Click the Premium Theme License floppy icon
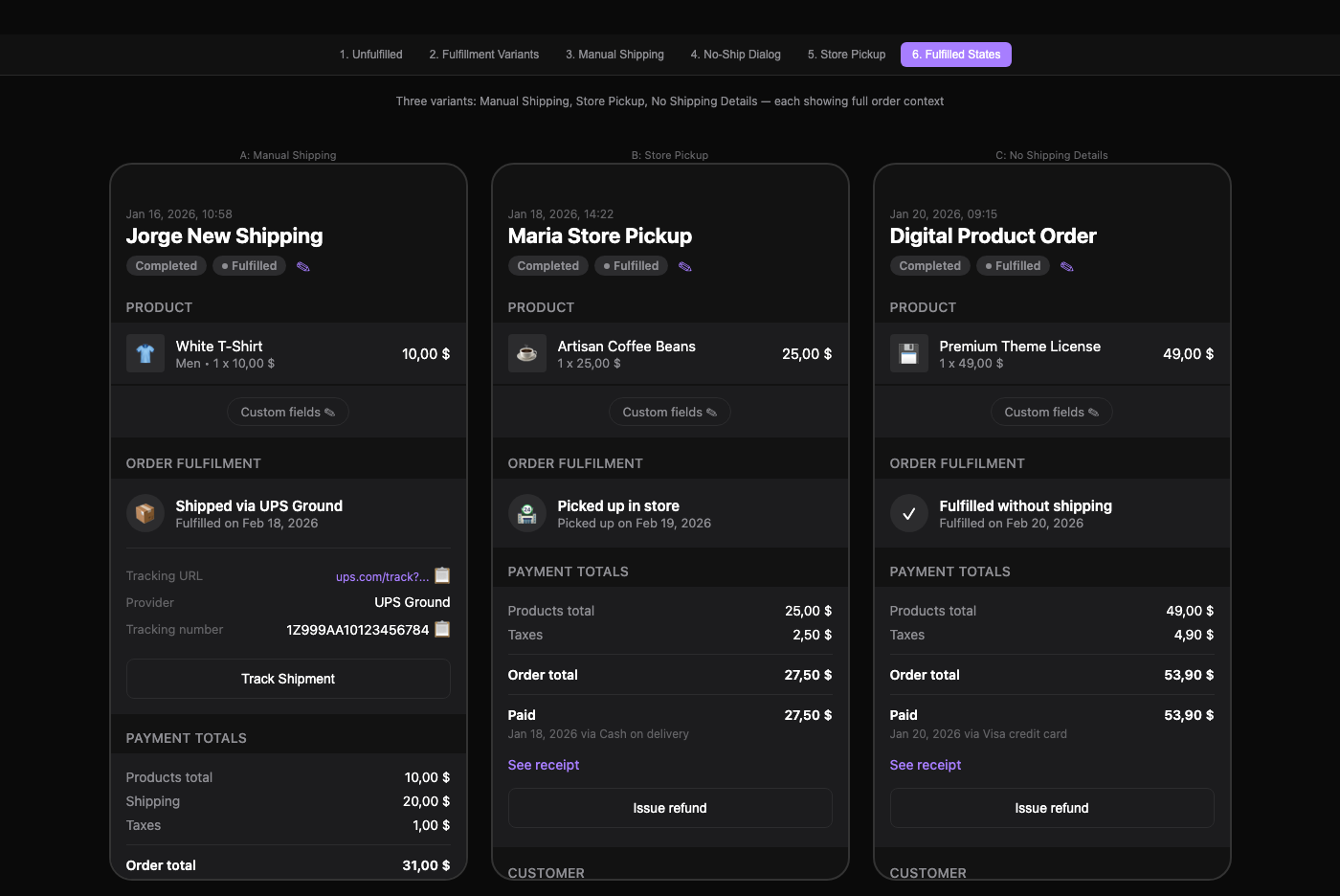This screenshot has width=1340, height=896. (x=909, y=353)
